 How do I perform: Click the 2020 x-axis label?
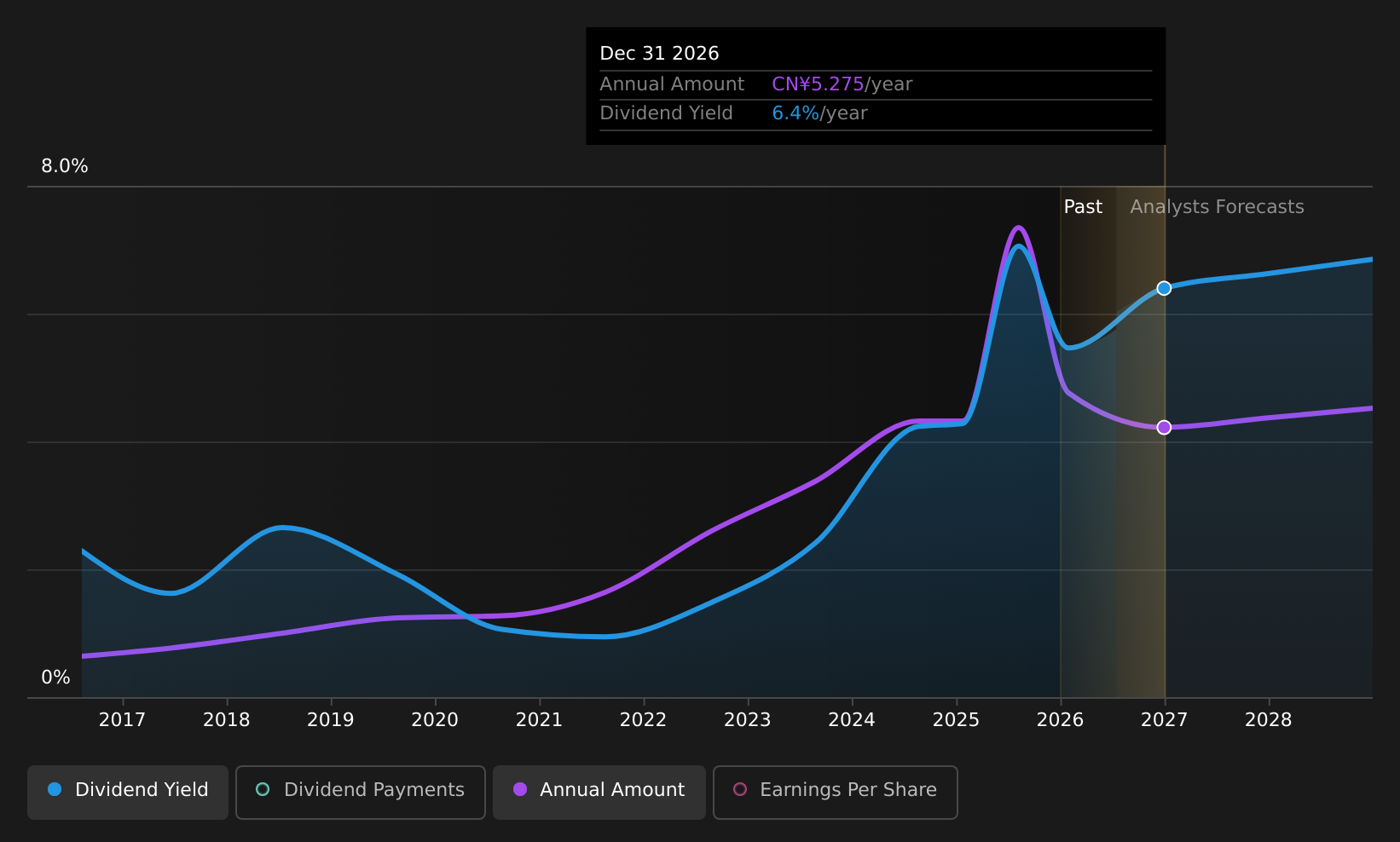pos(435,720)
